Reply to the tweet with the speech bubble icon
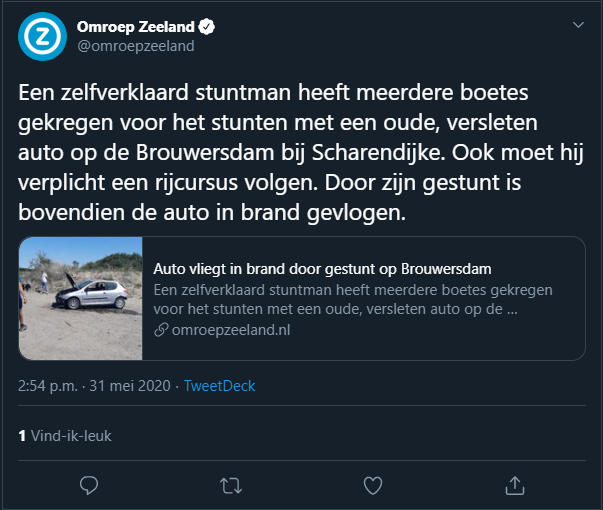The image size is (603, 510). (x=89, y=485)
